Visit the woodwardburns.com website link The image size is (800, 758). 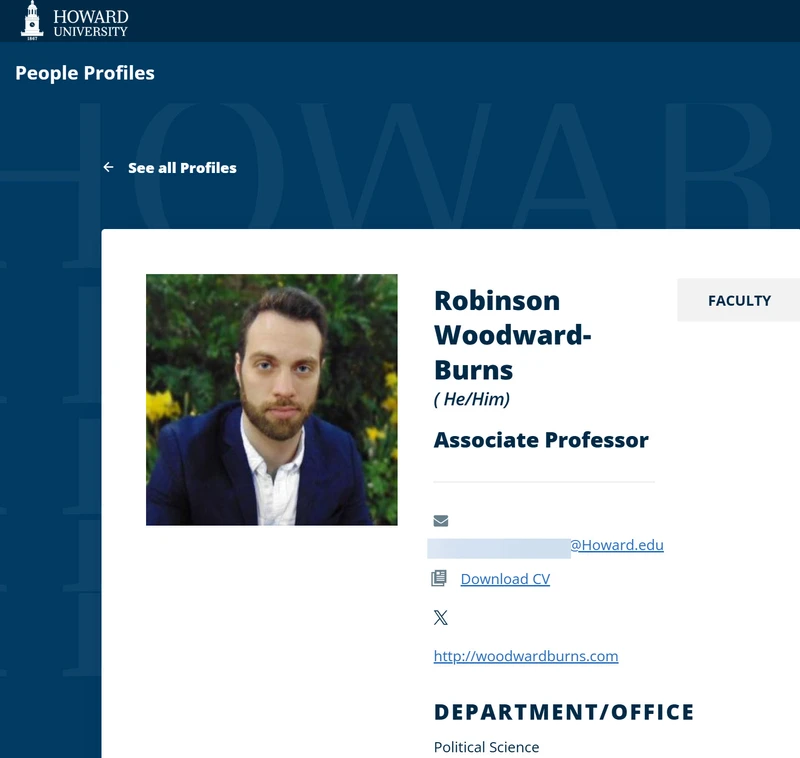(526, 656)
